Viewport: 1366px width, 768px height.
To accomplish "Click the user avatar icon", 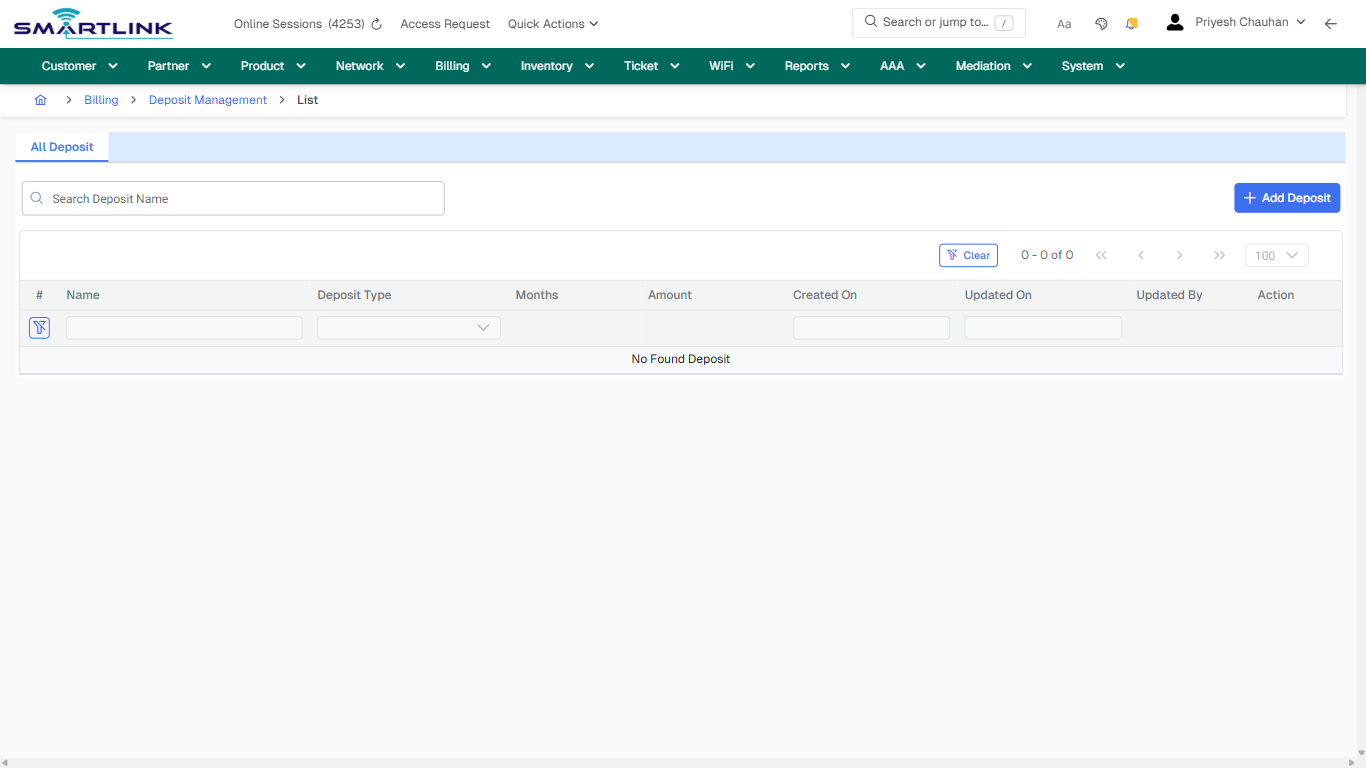I will (1174, 21).
